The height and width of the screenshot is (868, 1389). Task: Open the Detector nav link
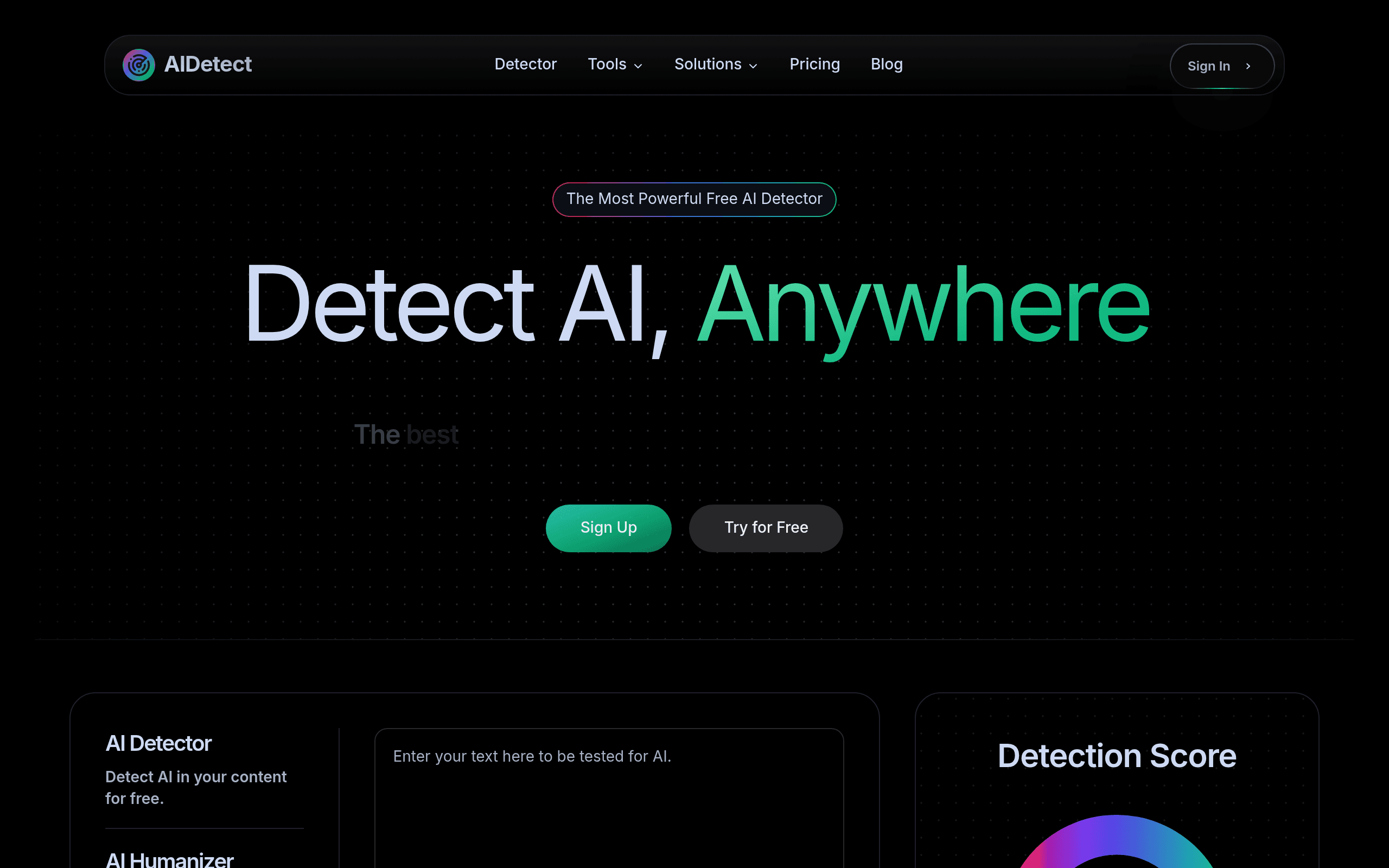pos(525,65)
